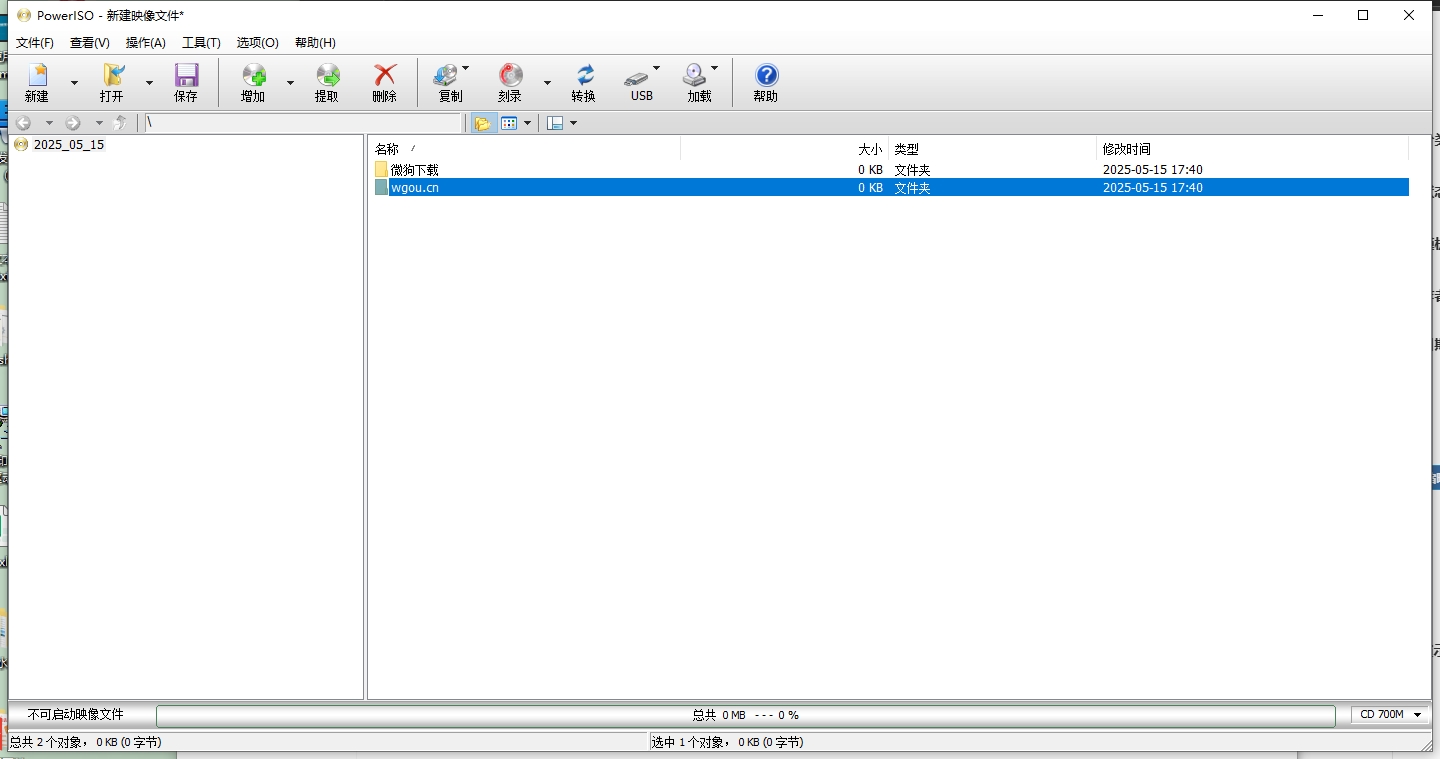The width and height of the screenshot is (1440, 759).
Task: Click the 刻录 (Burn) disc icon
Action: tap(511, 75)
